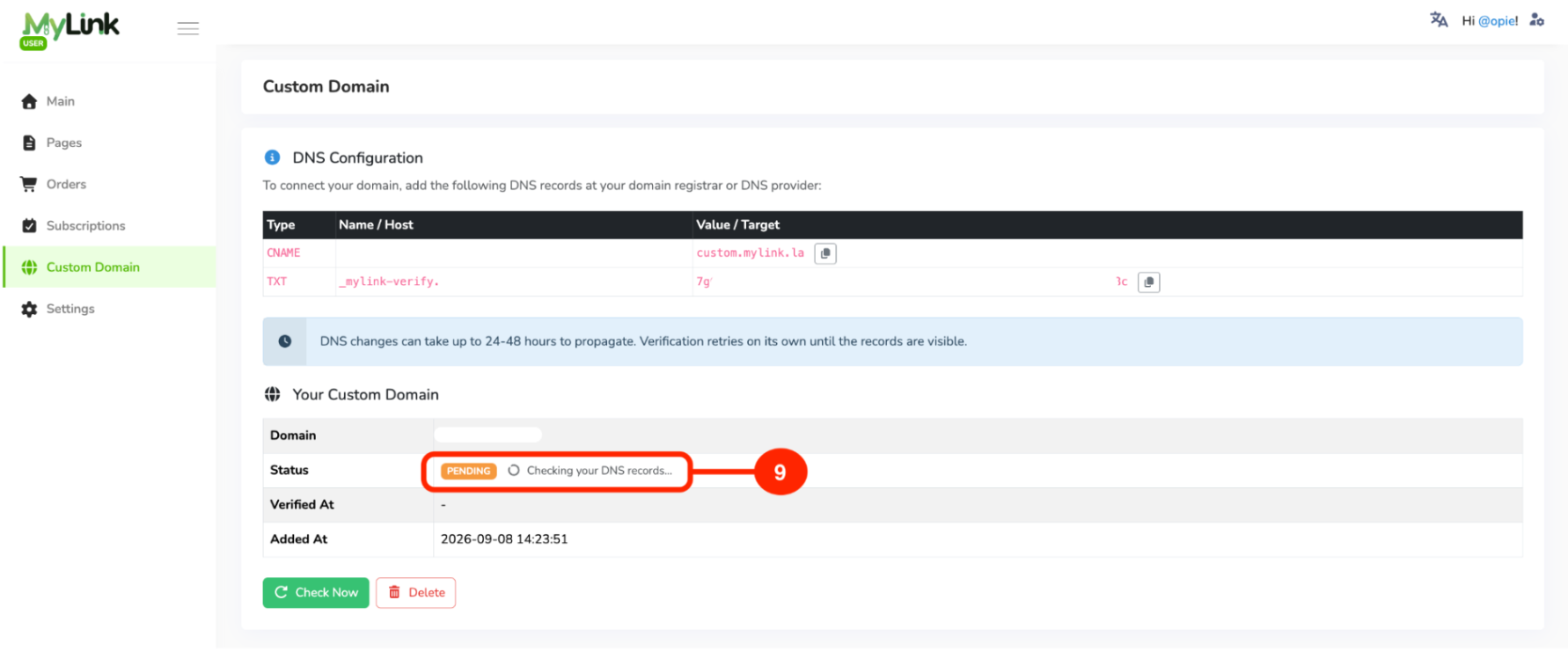Click the Name / Host column header
The width and height of the screenshot is (1568, 651).
pos(376,225)
